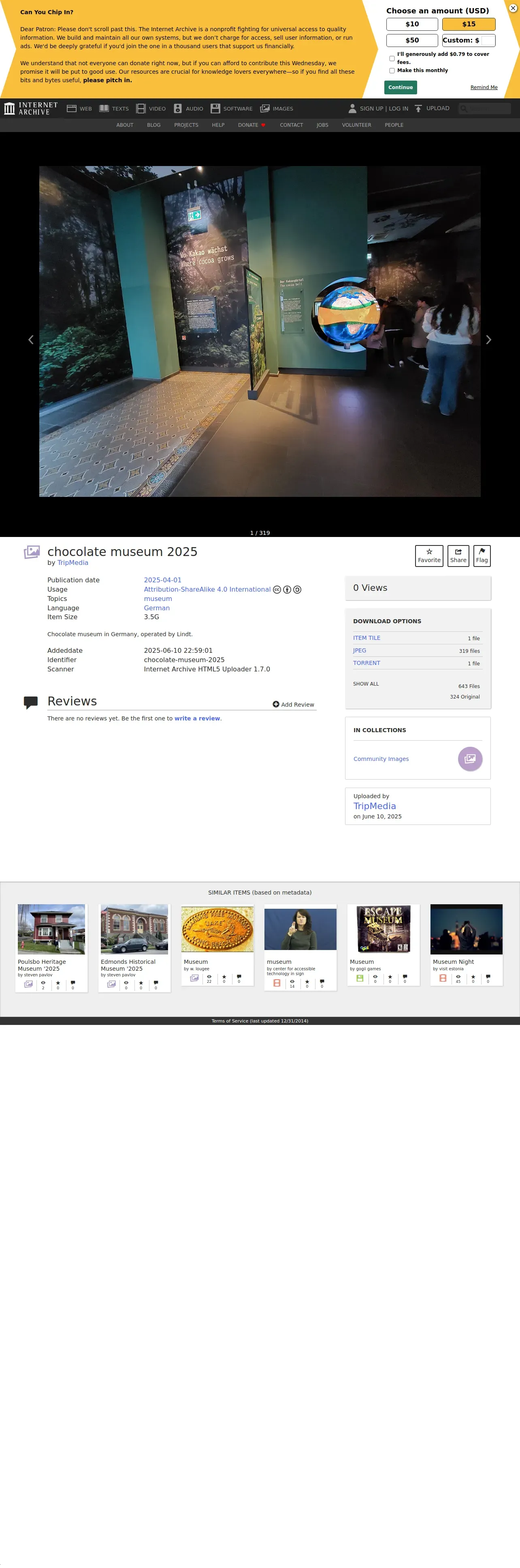Open the Texts media section
This screenshot has height=1568, width=520.
tap(114, 109)
